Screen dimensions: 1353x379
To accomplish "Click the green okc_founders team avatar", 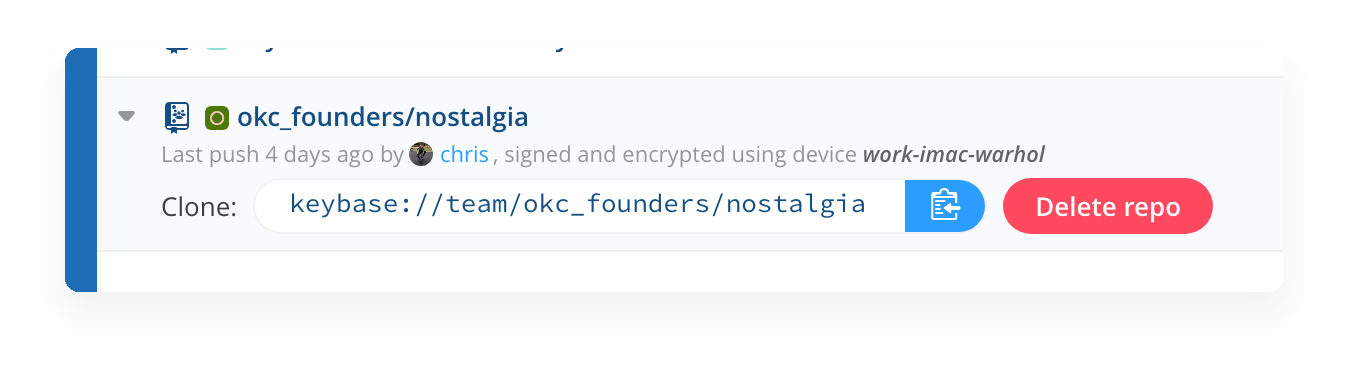I will [x=217, y=118].
